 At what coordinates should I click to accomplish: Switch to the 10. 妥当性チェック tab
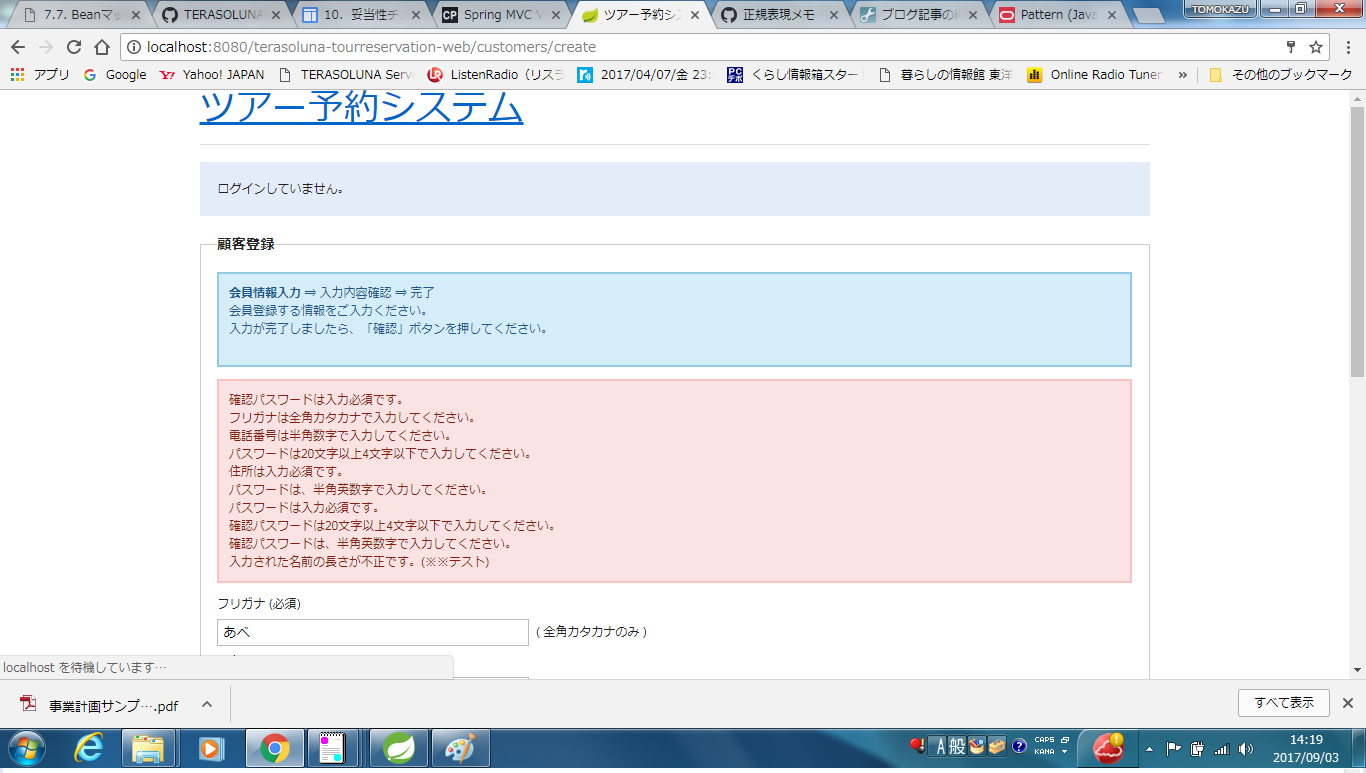point(359,15)
